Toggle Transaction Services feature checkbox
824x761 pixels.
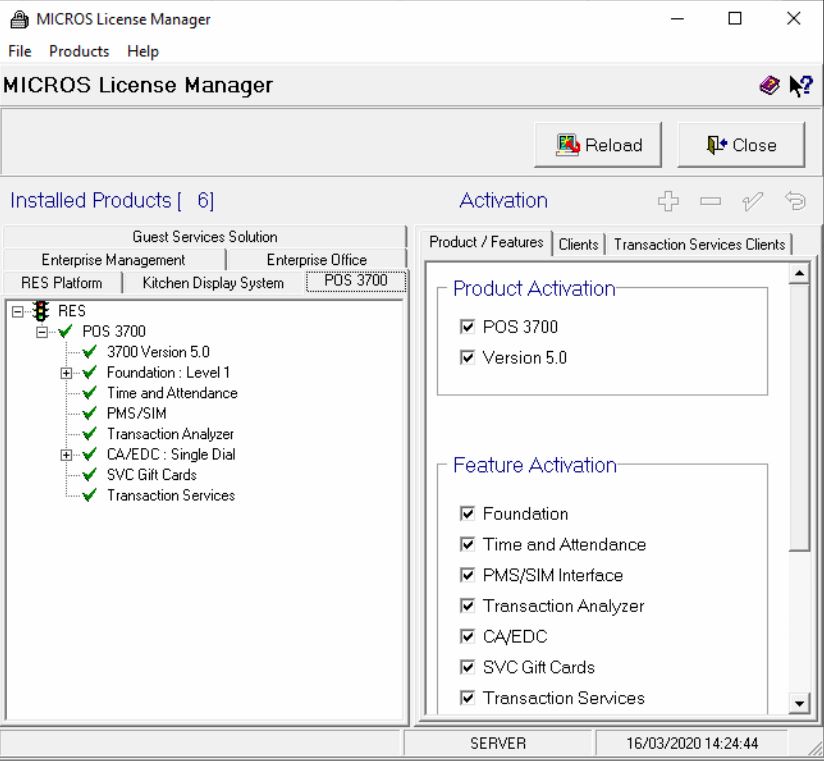(x=467, y=698)
